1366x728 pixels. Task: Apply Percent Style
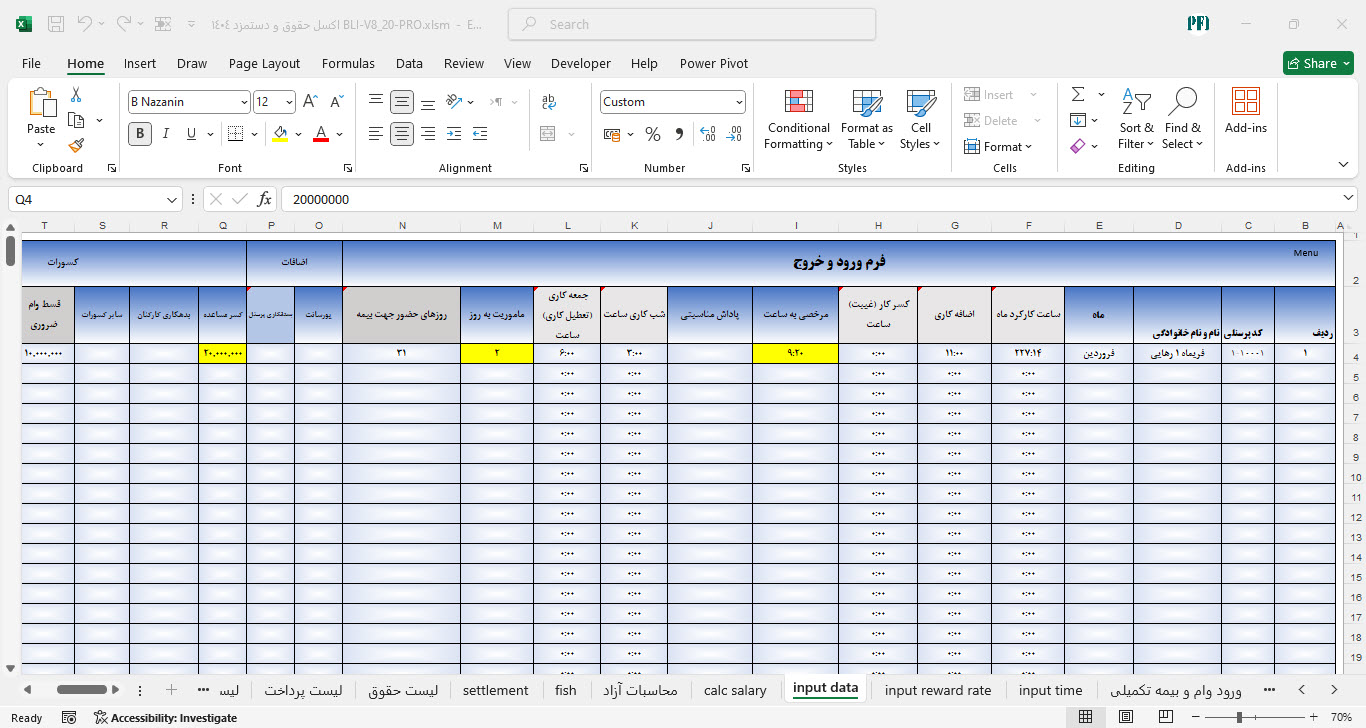[653, 134]
